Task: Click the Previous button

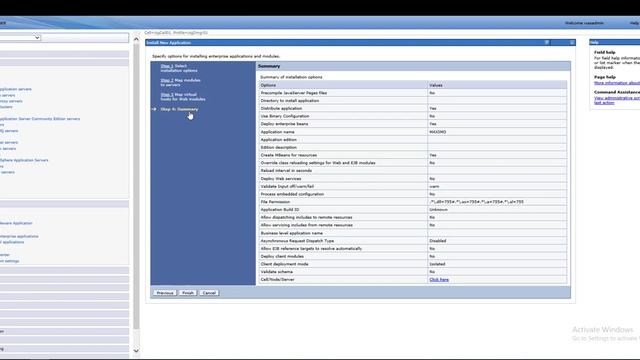Action: pos(165,293)
